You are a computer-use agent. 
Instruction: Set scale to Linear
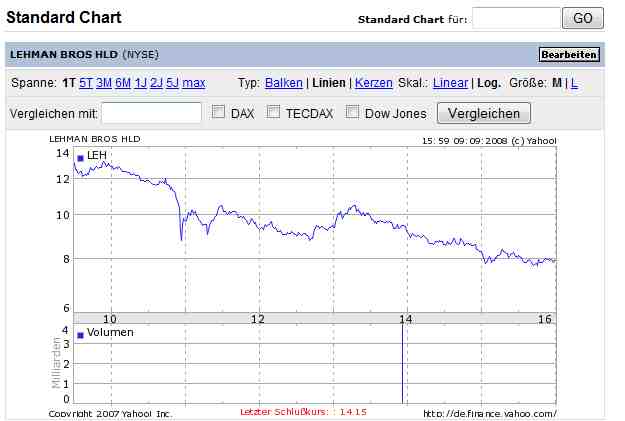(450, 83)
